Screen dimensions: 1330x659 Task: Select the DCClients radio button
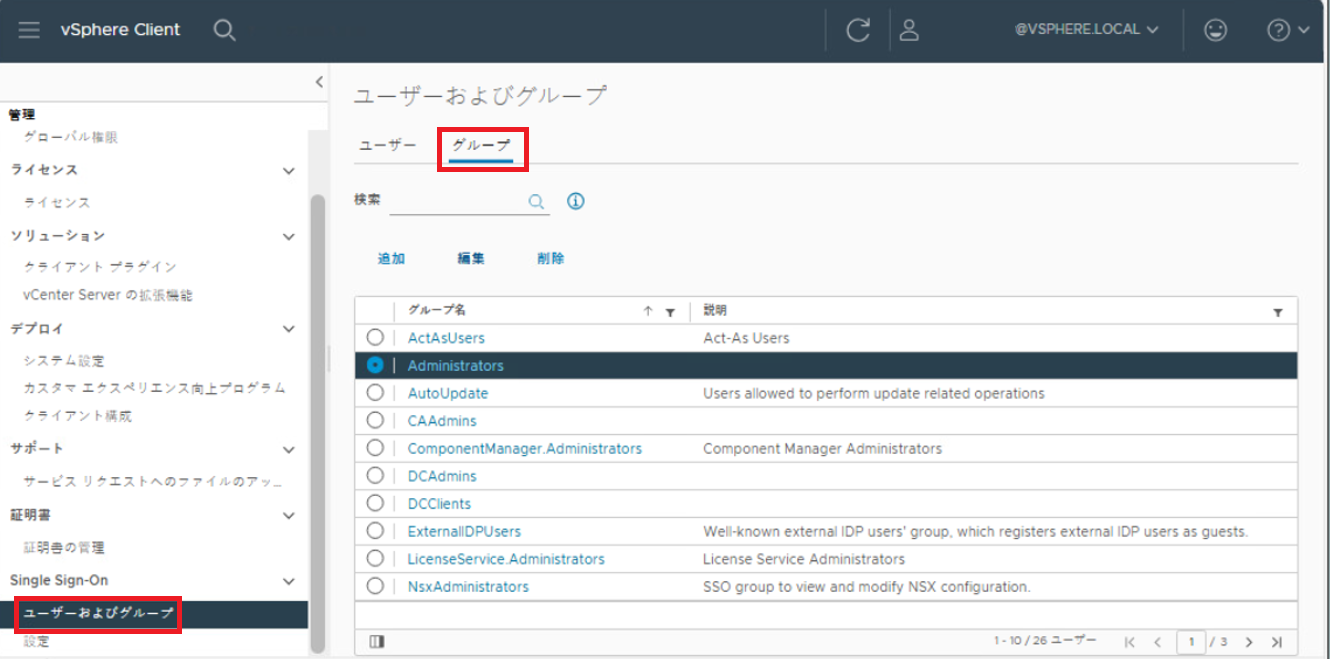coord(375,503)
